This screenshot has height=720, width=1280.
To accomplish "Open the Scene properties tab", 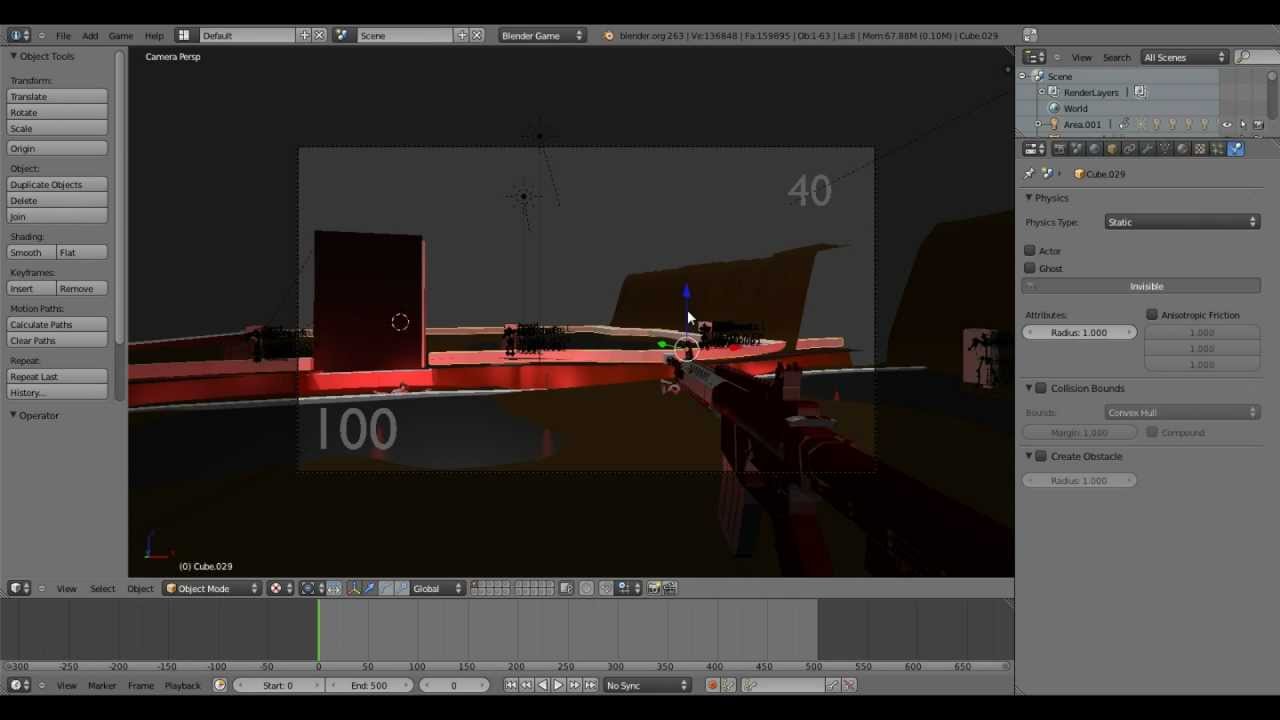I will coord(1076,149).
